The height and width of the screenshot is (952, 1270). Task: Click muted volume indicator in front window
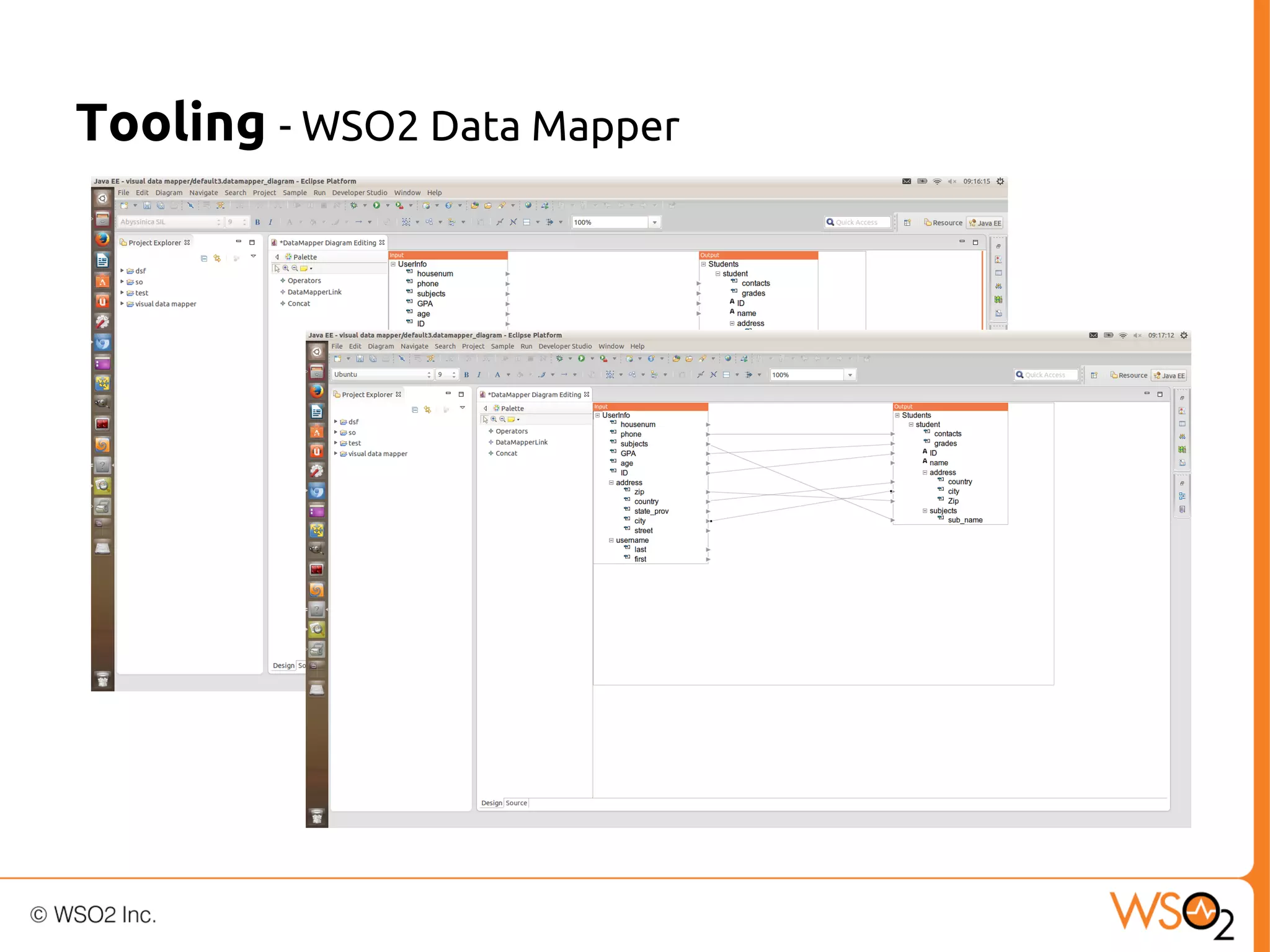(1137, 335)
